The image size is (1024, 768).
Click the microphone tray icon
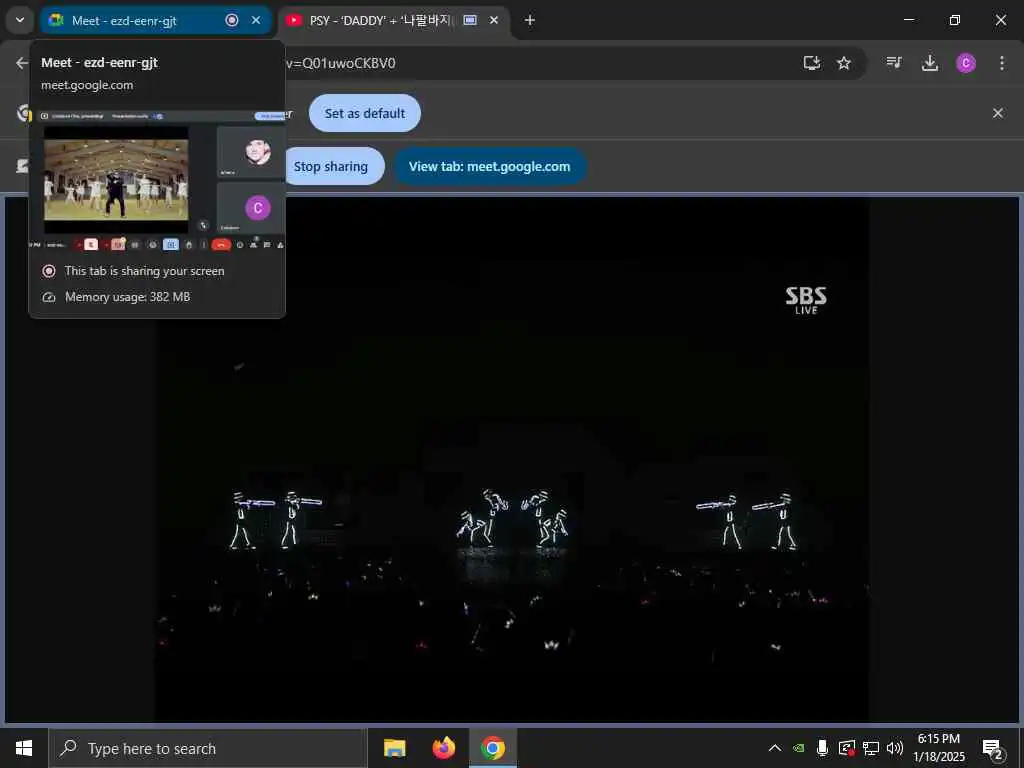[822, 748]
